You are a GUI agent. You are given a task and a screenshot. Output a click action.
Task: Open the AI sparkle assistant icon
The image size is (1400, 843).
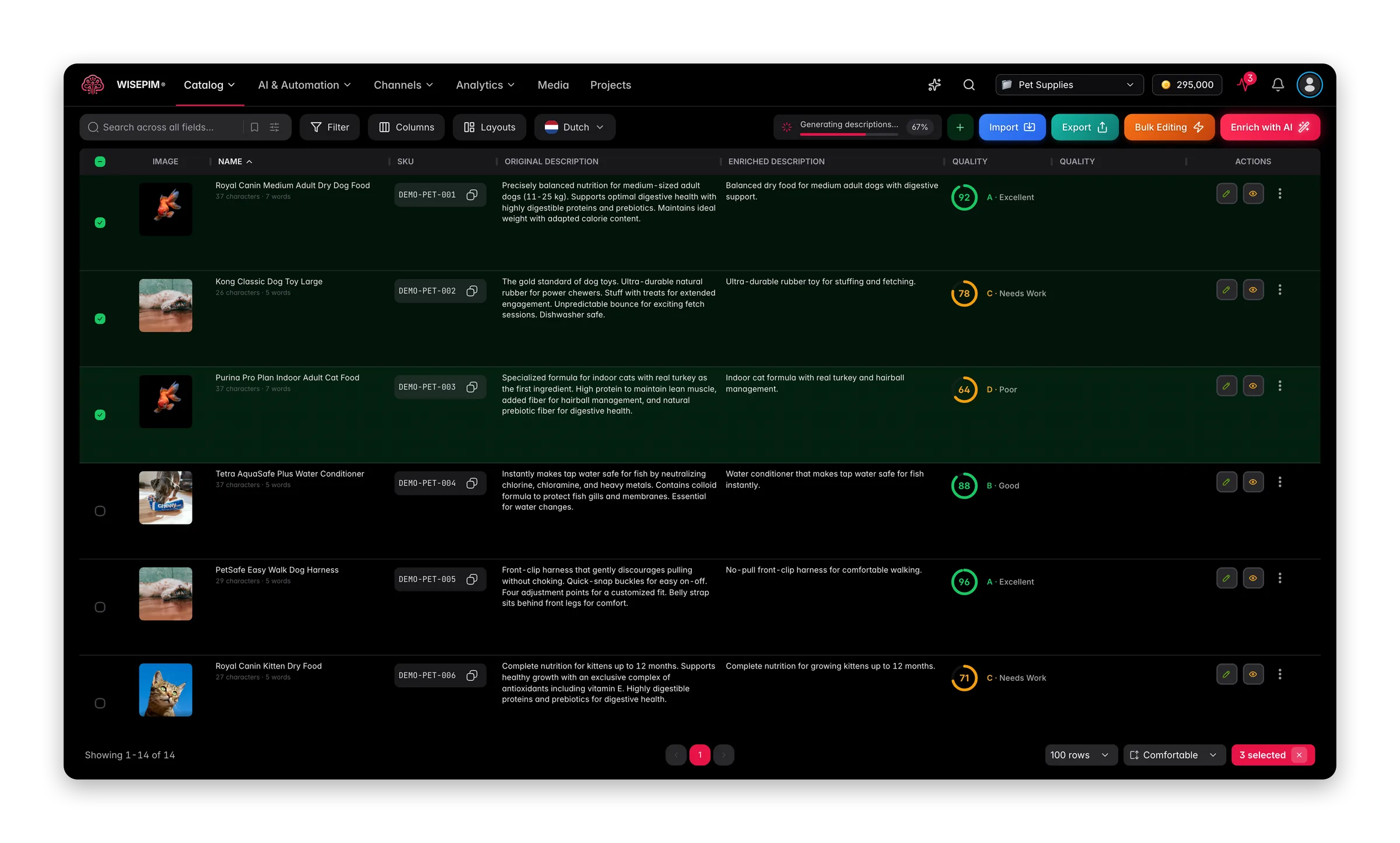tap(935, 85)
